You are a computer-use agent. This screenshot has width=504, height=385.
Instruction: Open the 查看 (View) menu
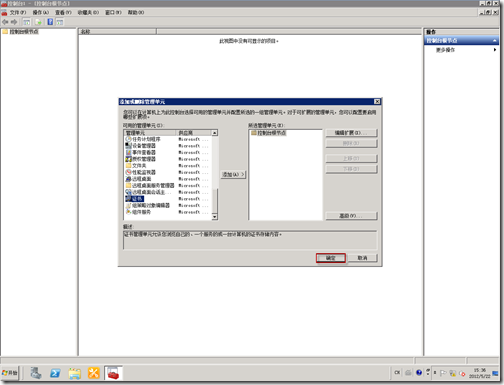63,12
